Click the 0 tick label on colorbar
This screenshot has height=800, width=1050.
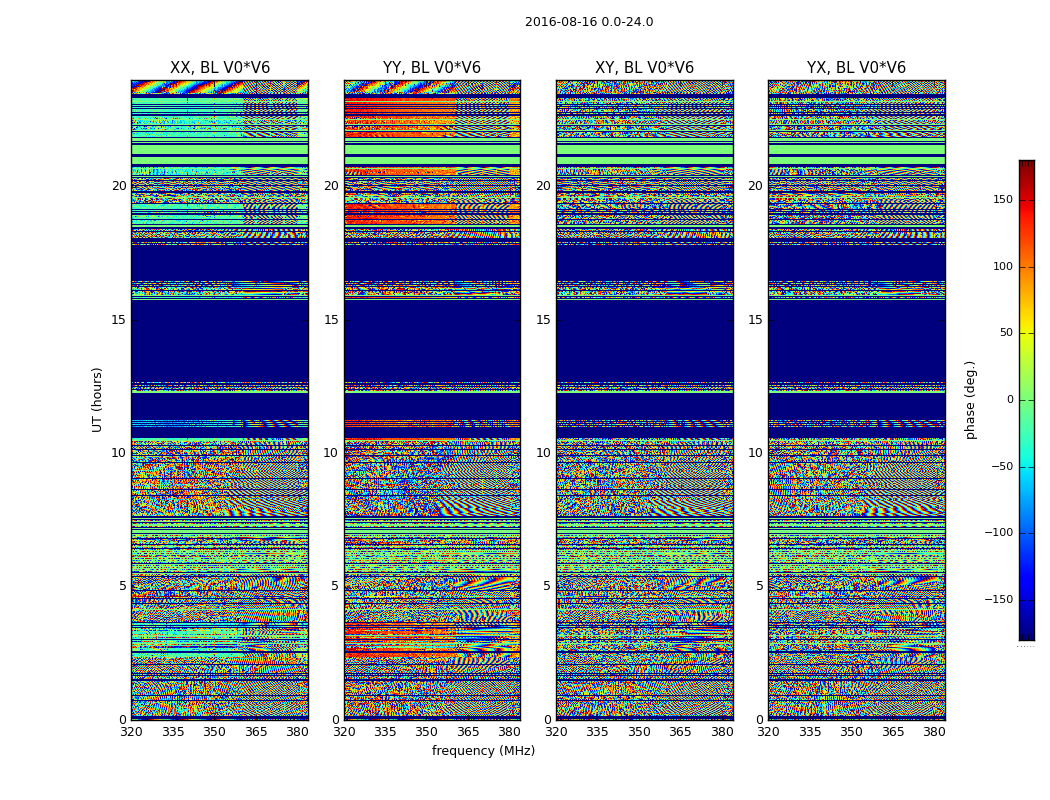coord(1010,400)
